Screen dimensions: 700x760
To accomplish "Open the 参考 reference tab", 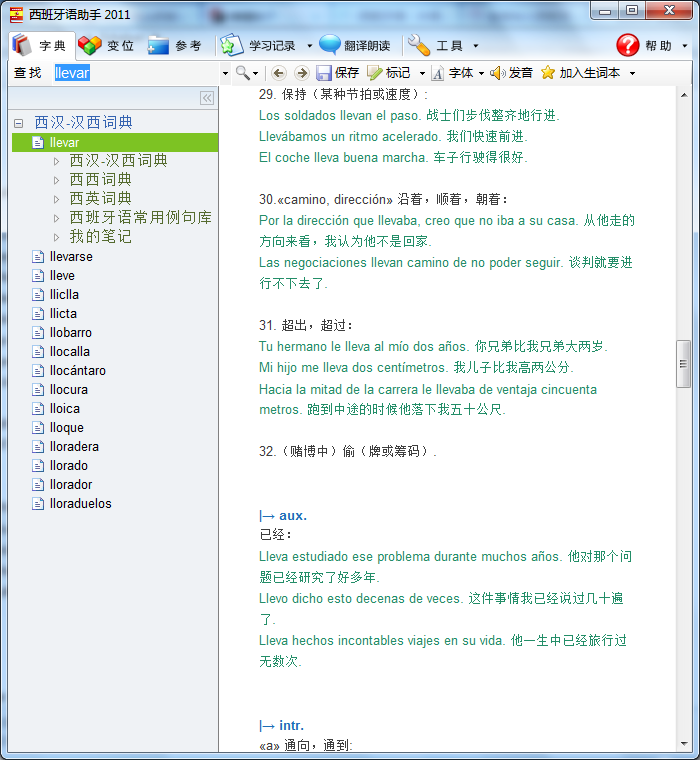I will 174,46.
